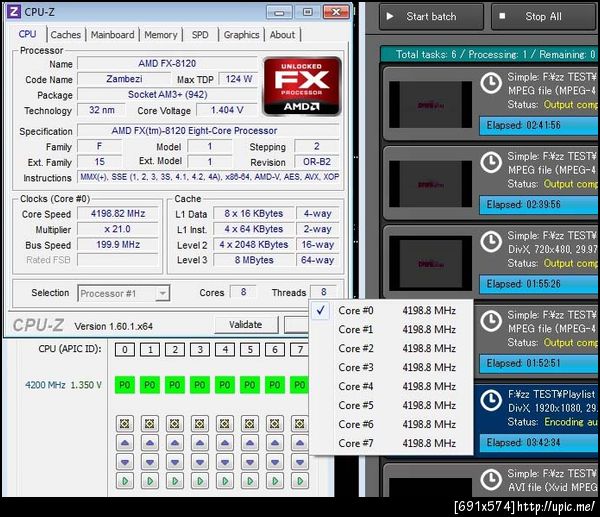
Task: Click the up arrow under core 1 column
Action: click(150, 443)
